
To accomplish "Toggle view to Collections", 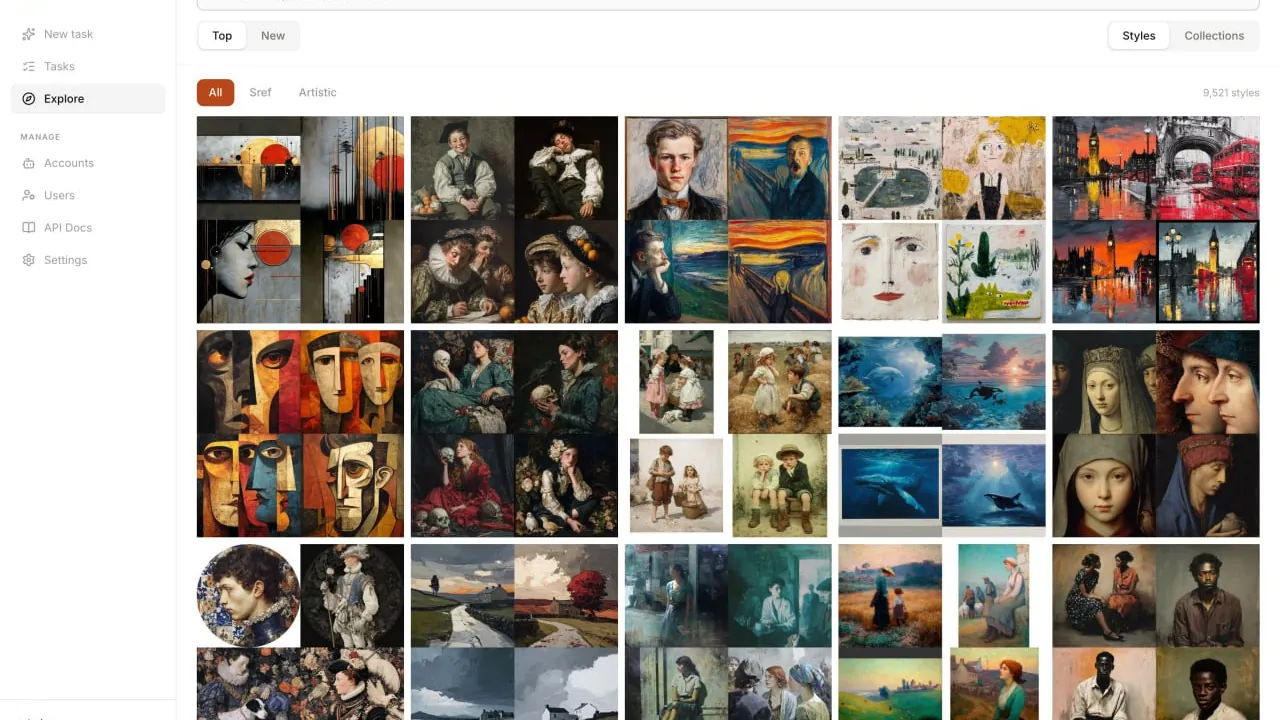I will click(x=1214, y=36).
